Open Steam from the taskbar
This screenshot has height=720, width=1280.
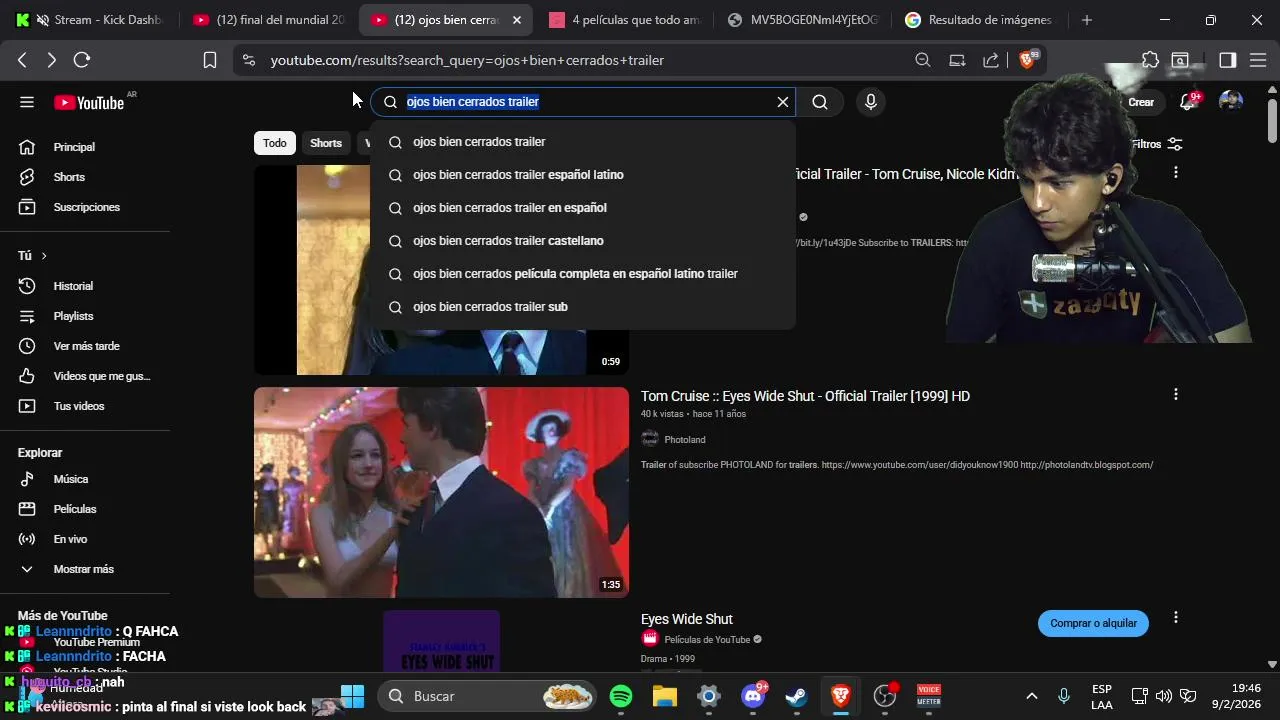797,696
